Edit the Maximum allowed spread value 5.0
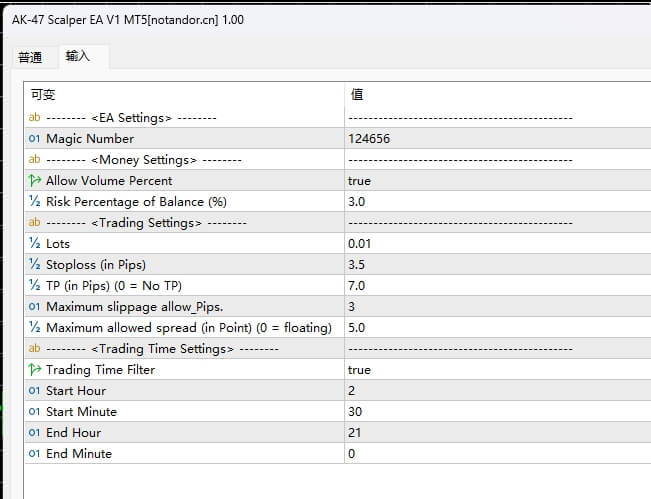651x499 pixels. 357,328
